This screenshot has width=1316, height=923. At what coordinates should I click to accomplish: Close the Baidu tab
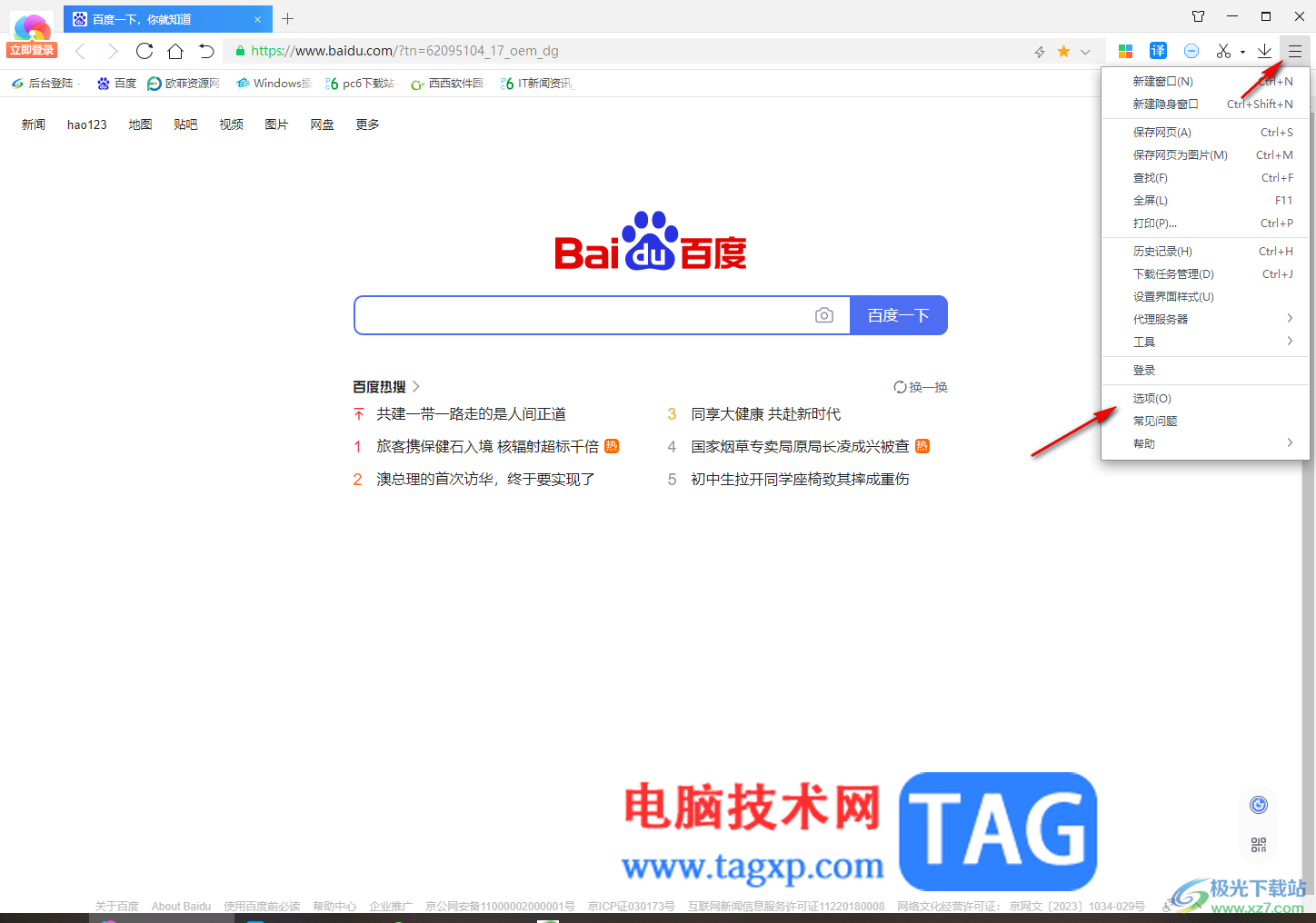257,19
